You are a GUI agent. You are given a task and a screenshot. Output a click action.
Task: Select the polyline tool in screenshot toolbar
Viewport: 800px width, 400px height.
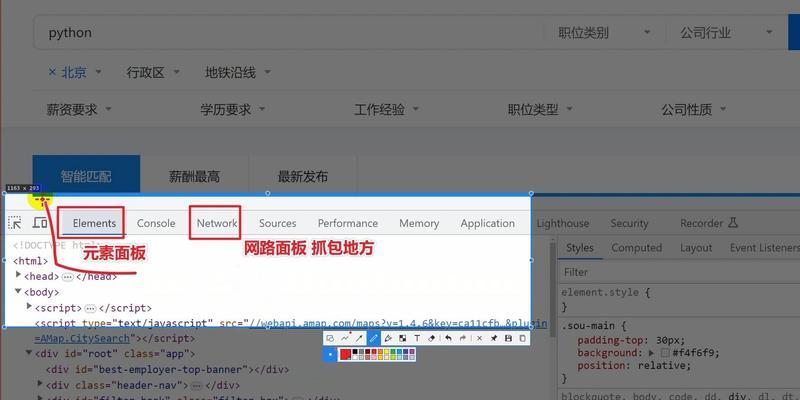tap(345, 338)
